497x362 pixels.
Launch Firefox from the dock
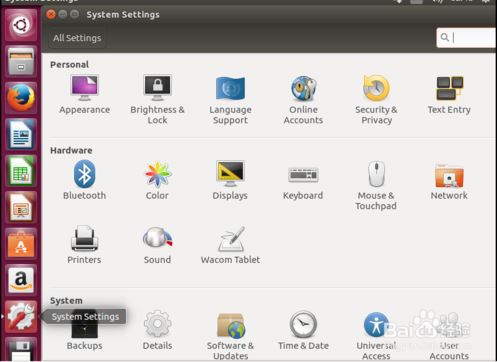click(x=21, y=98)
